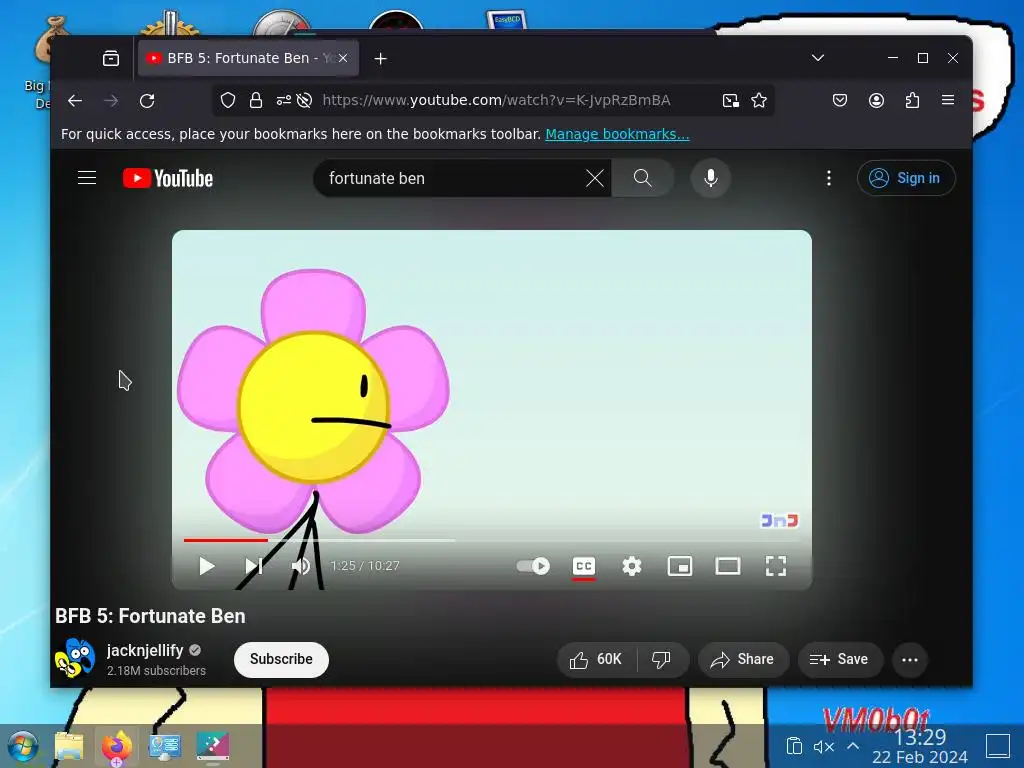Screen dimensions: 1024x768
Task: Click Firefox icon in the taskbar
Action: point(117,746)
